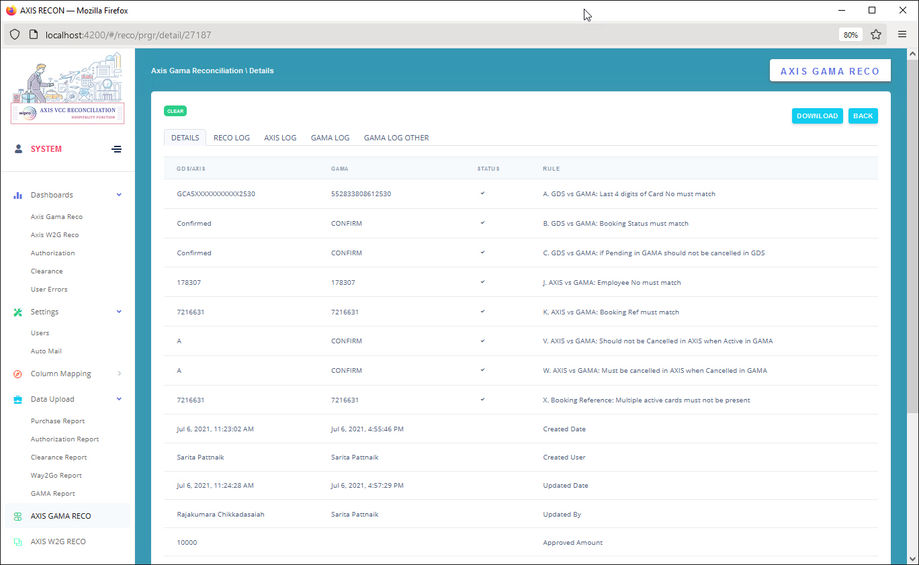Viewport: 919px width, 565px height.
Task: Select AXIS W2G RECO menu entry
Action: pos(58,542)
